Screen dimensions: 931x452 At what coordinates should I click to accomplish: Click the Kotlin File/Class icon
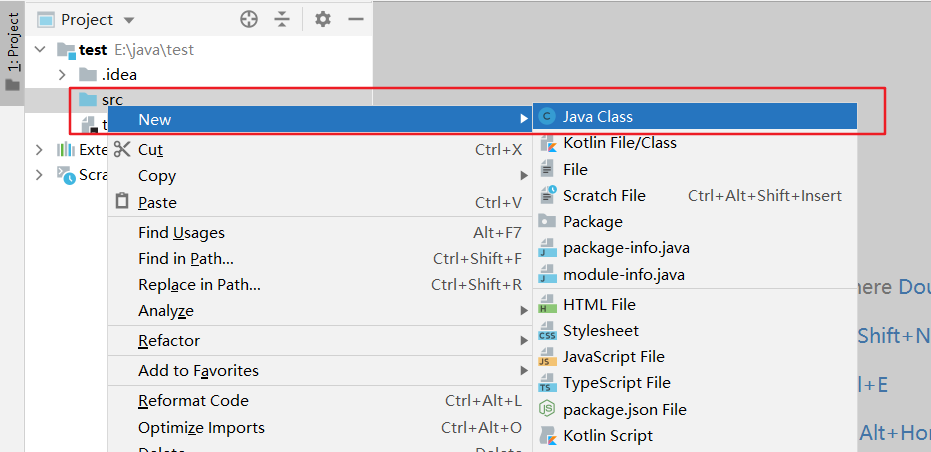547,144
